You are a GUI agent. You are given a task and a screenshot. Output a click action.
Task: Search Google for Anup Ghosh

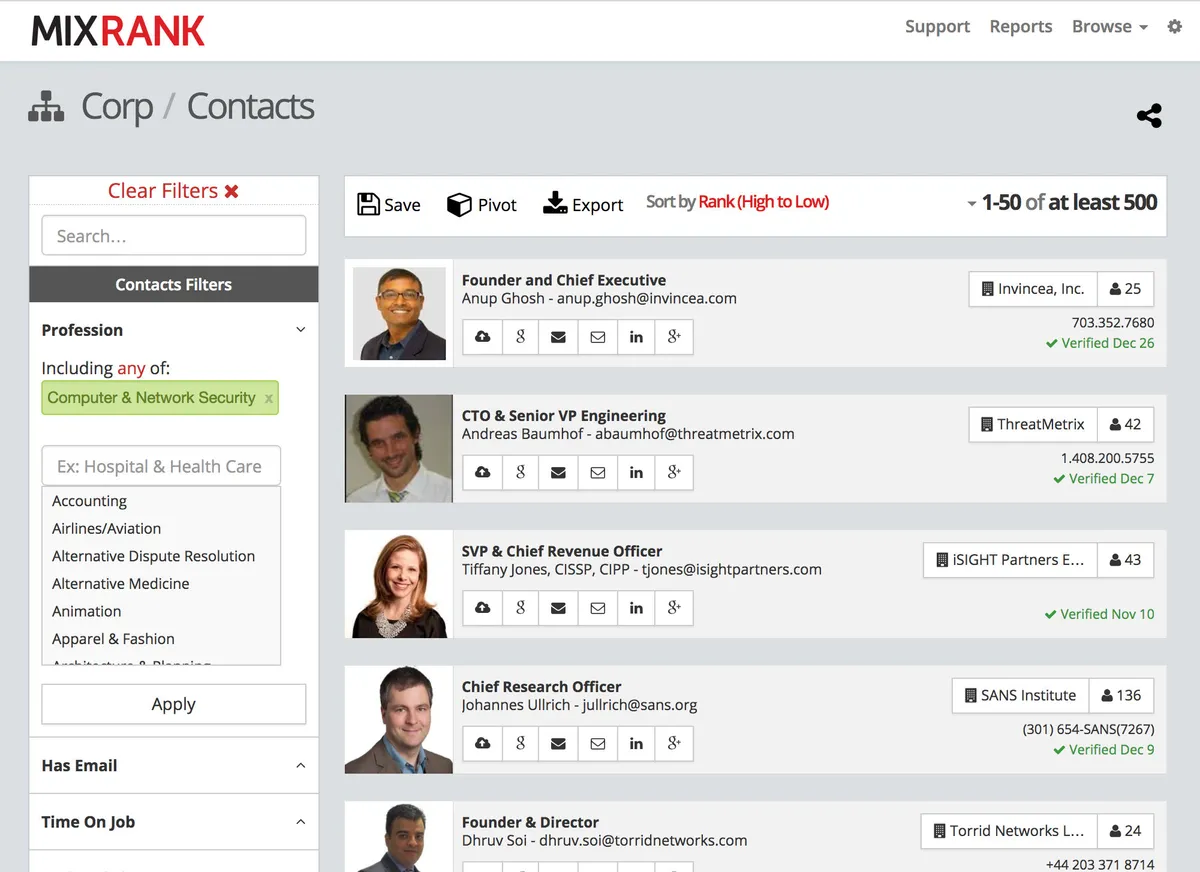[520, 337]
